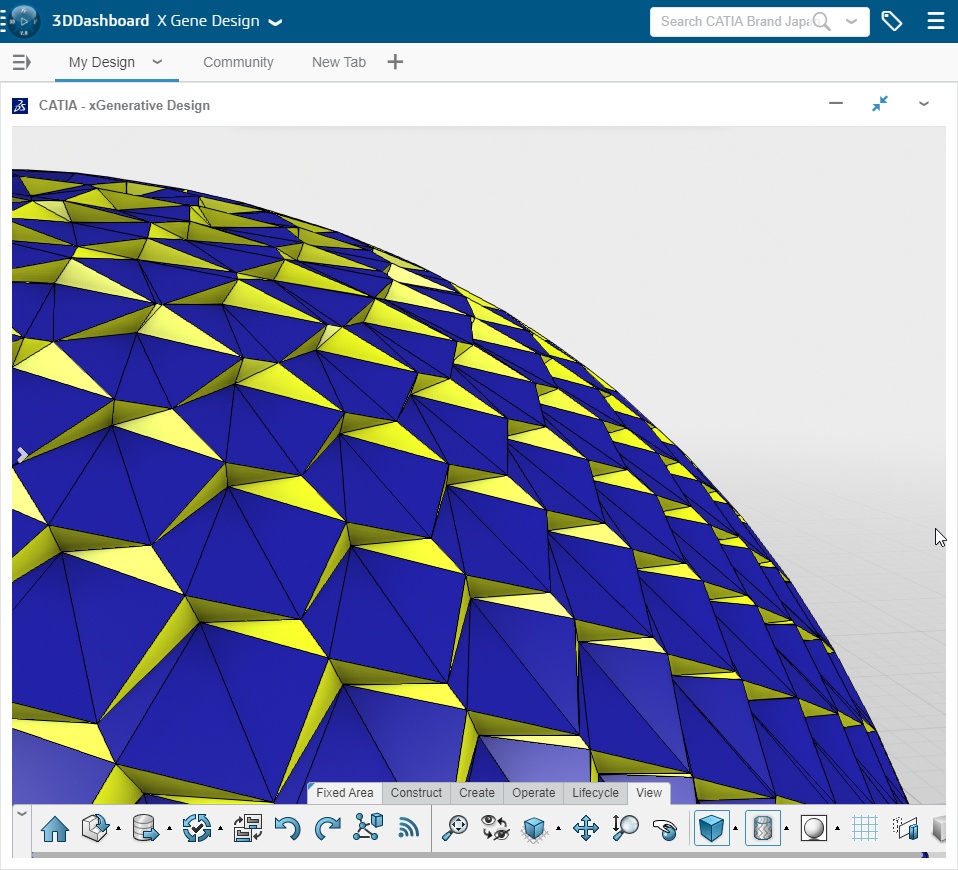Viewport: 958px width, 870px height.
Task: Select the Operate action bar tab
Action: pyautogui.click(x=533, y=793)
